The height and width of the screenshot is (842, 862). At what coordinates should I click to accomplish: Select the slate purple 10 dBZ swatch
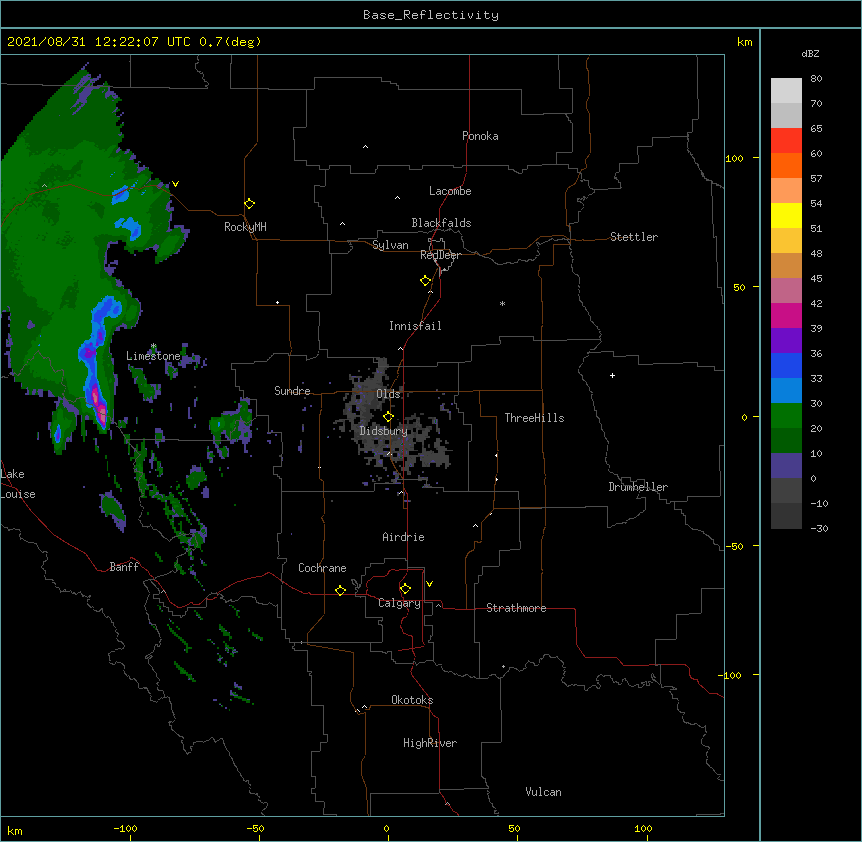(786, 466)
